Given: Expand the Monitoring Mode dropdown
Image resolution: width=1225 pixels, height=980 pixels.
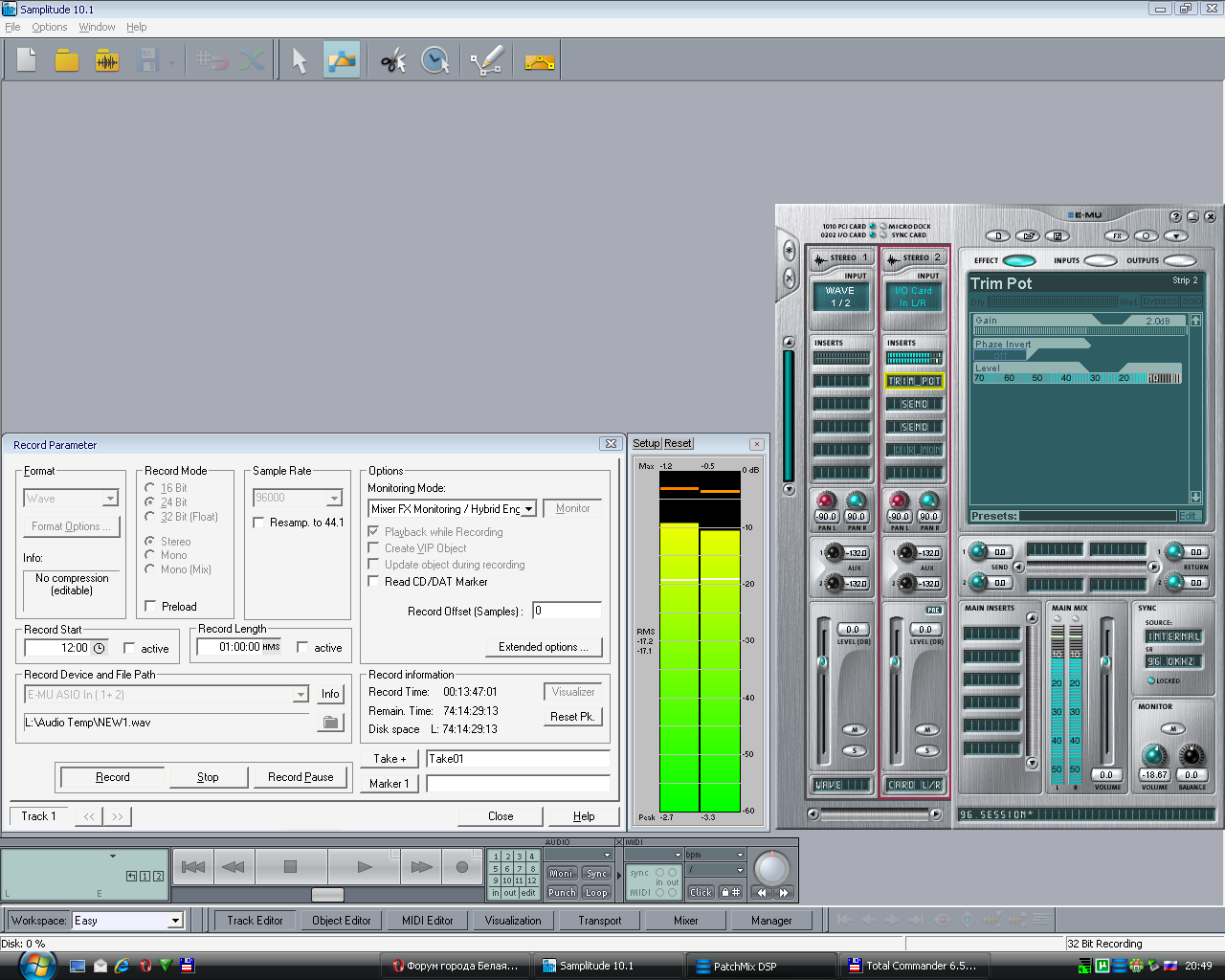Looking at the screenshot, I should point(528,509).
